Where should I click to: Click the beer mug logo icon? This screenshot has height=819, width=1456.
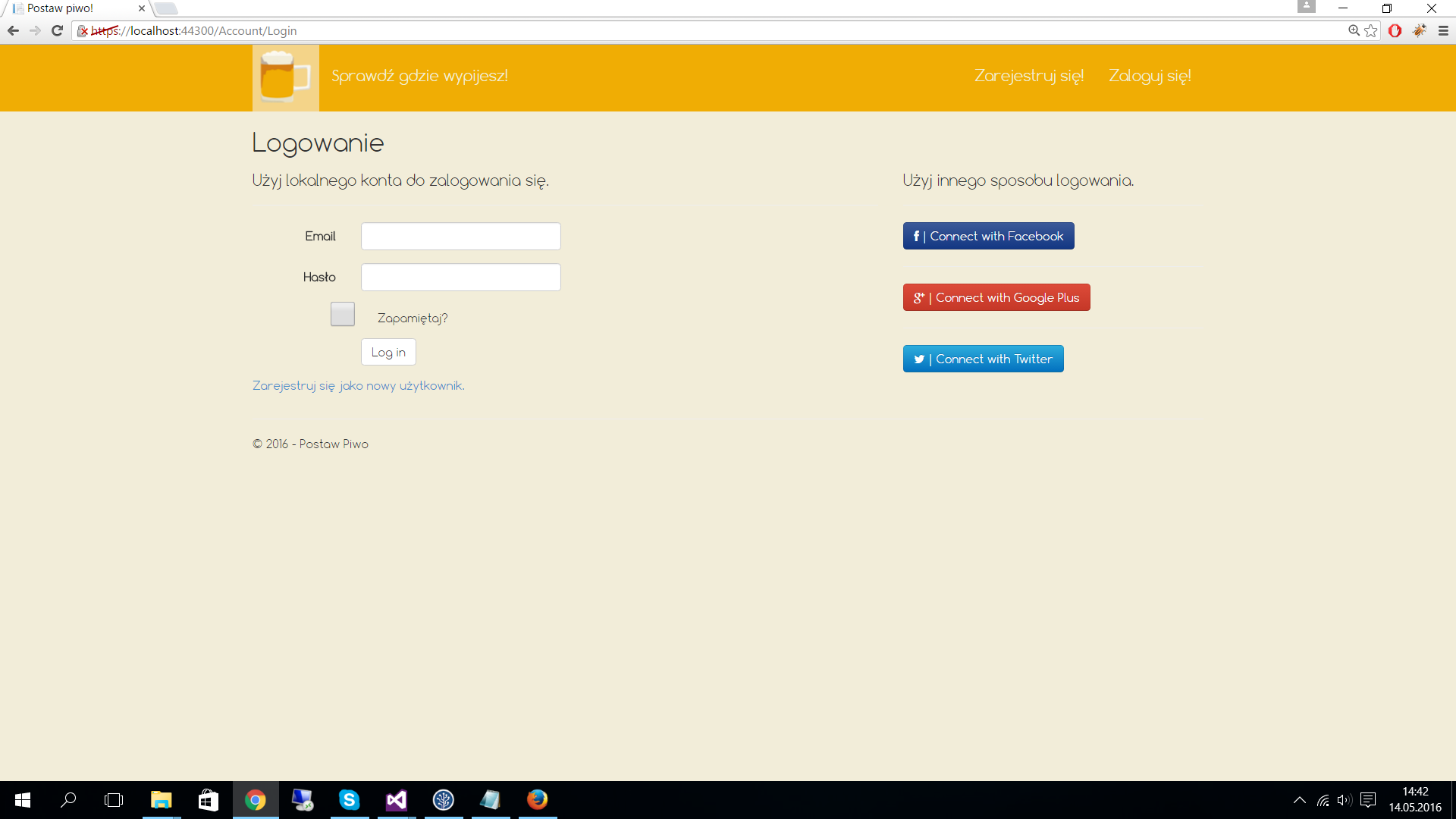tap(285, 77)
